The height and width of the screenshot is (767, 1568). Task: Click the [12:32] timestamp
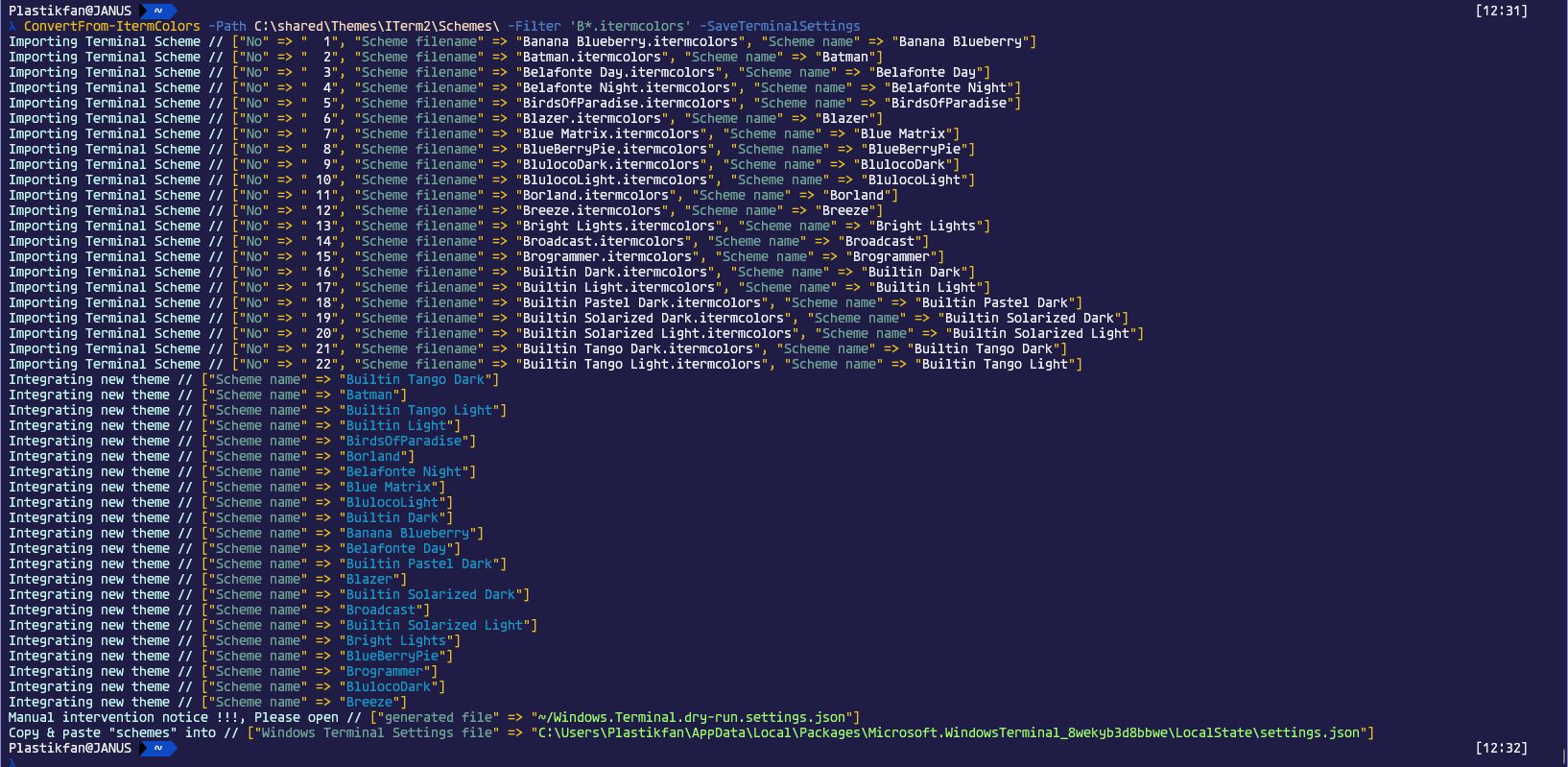1503,748
